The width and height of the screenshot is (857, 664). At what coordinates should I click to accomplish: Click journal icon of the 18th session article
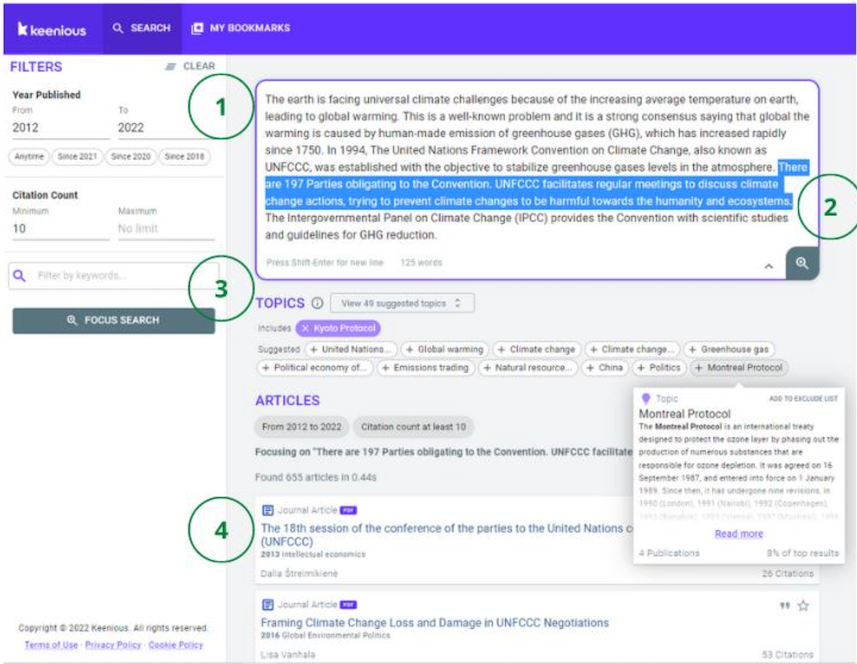coord(268,510)
